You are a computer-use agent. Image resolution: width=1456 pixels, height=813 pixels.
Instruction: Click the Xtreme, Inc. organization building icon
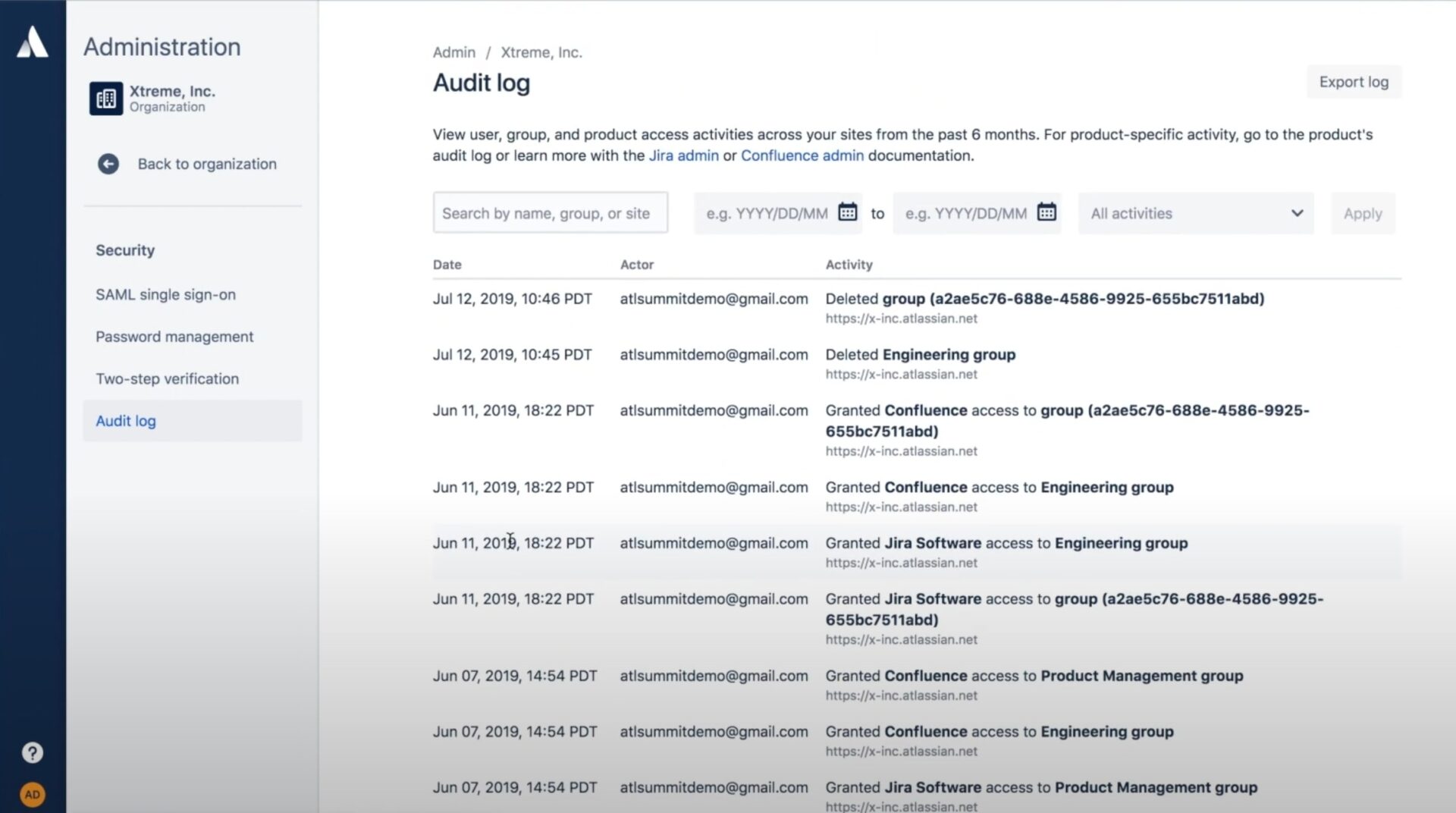tap(106, 99)
